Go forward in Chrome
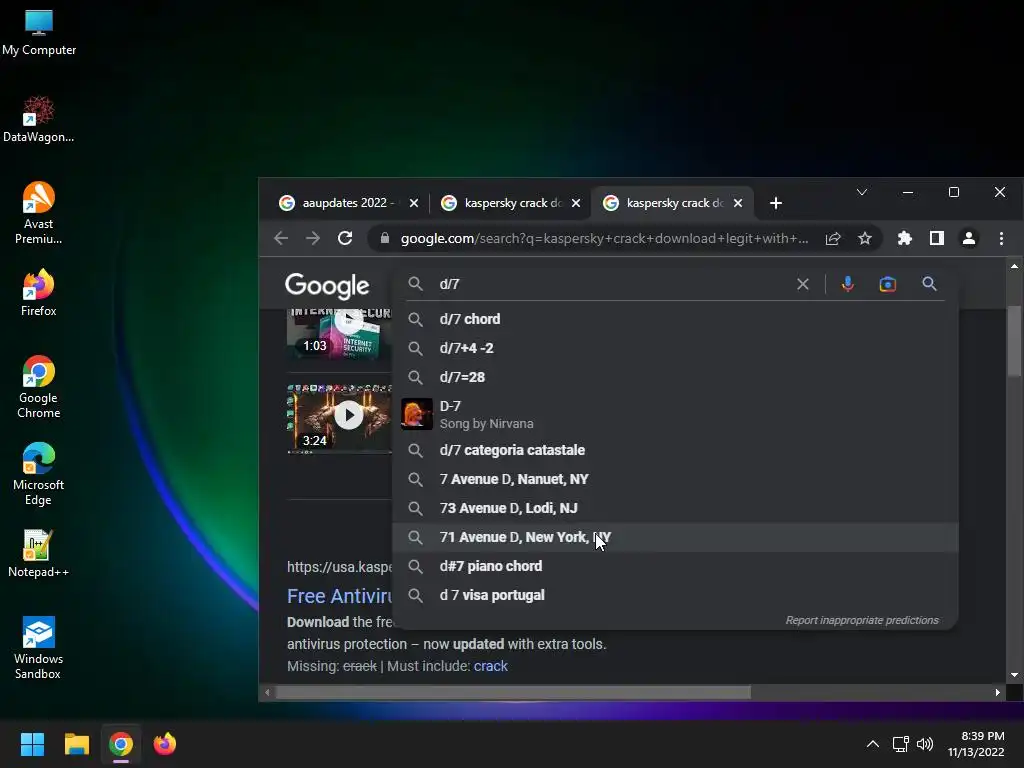Viewport: 1024px width, 768px height. (313, 238)
